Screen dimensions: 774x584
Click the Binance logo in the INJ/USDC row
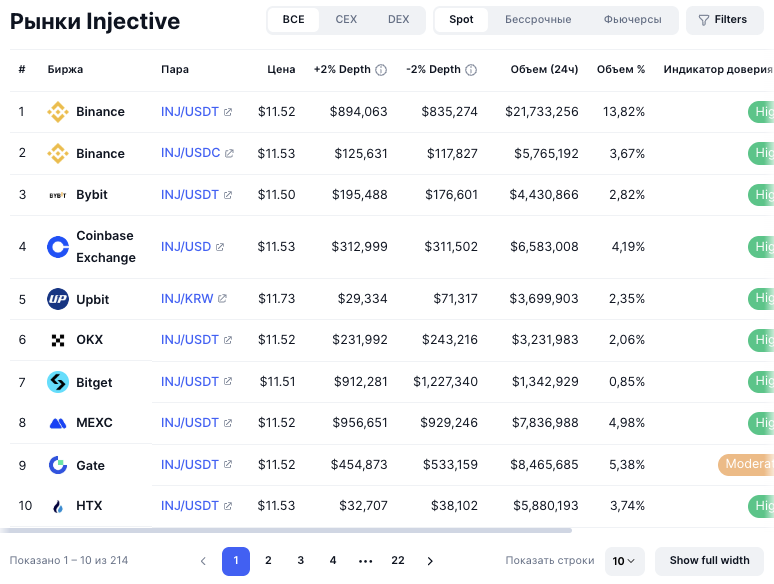[x=58, y=154]
